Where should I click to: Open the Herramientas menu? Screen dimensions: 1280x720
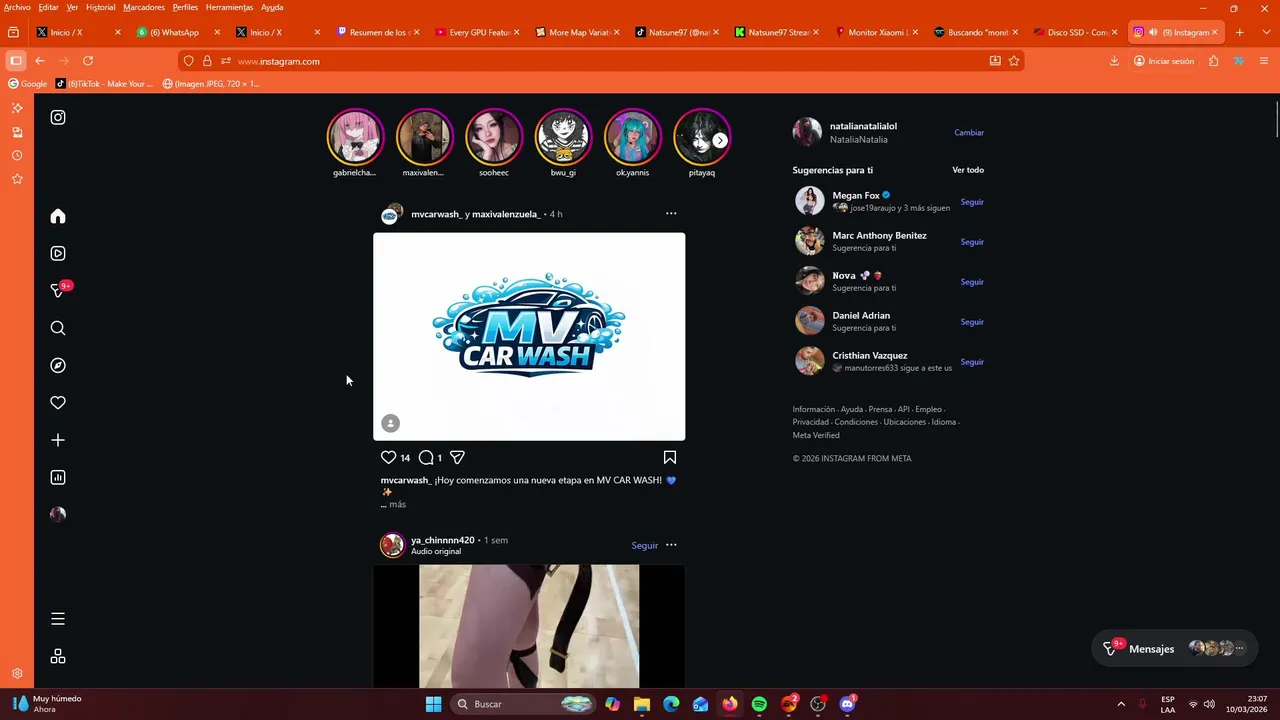pos(229,7)
